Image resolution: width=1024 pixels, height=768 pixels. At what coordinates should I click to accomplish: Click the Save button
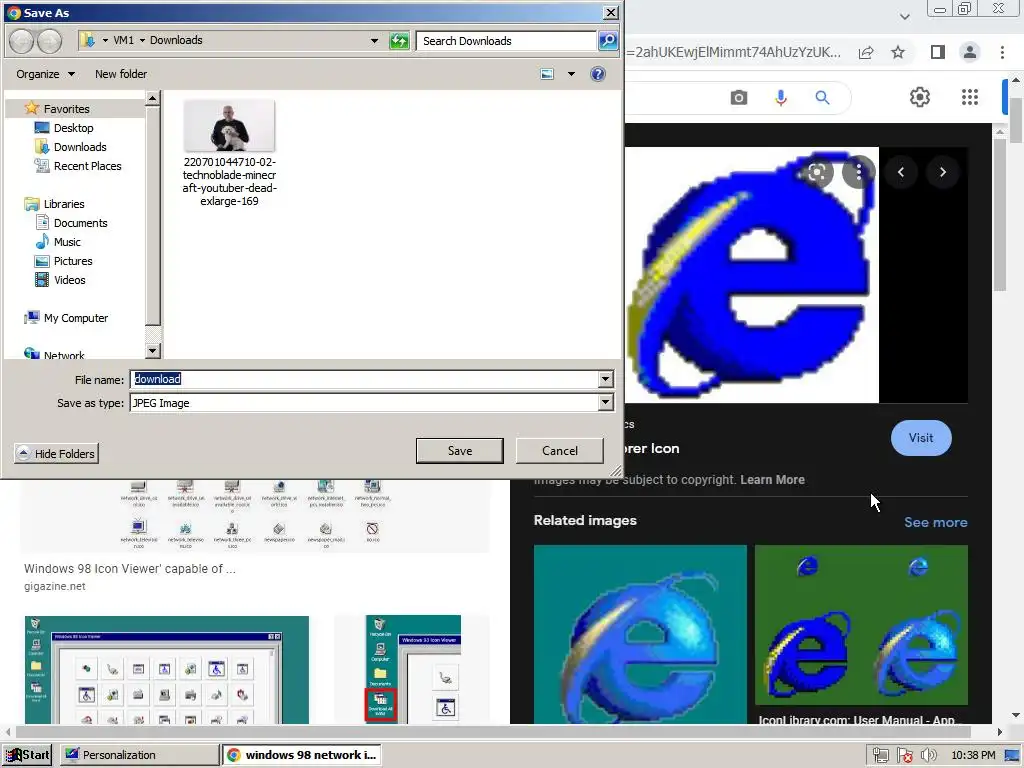coord(460,451)
